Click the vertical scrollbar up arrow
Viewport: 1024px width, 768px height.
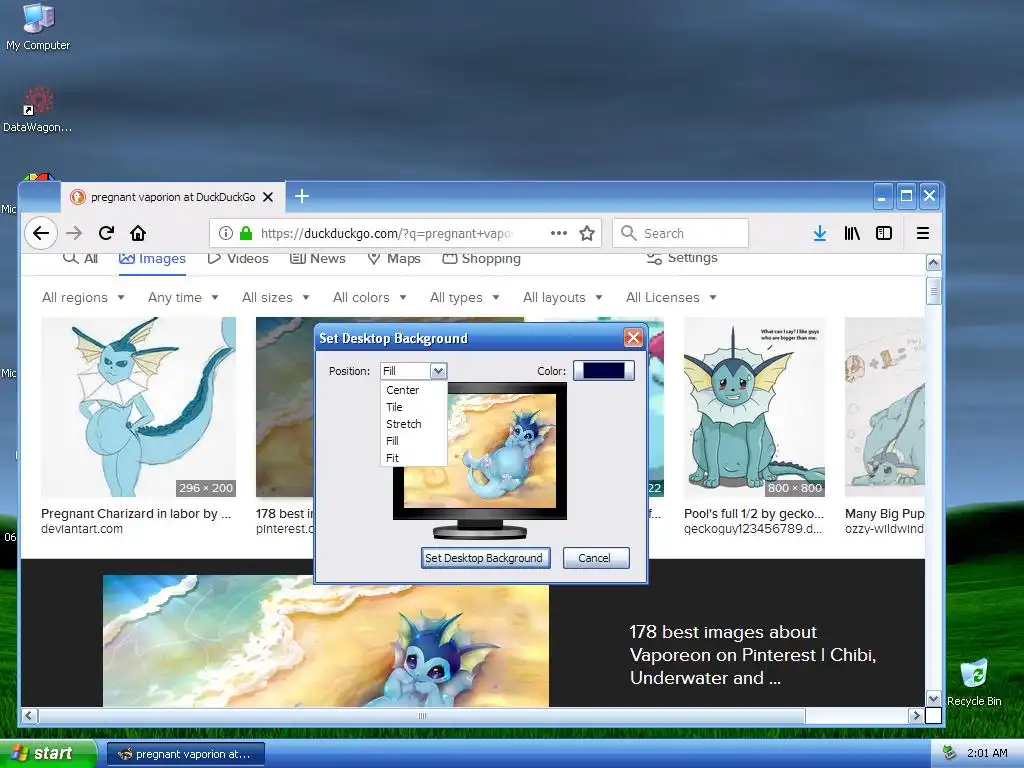(934, 263)
